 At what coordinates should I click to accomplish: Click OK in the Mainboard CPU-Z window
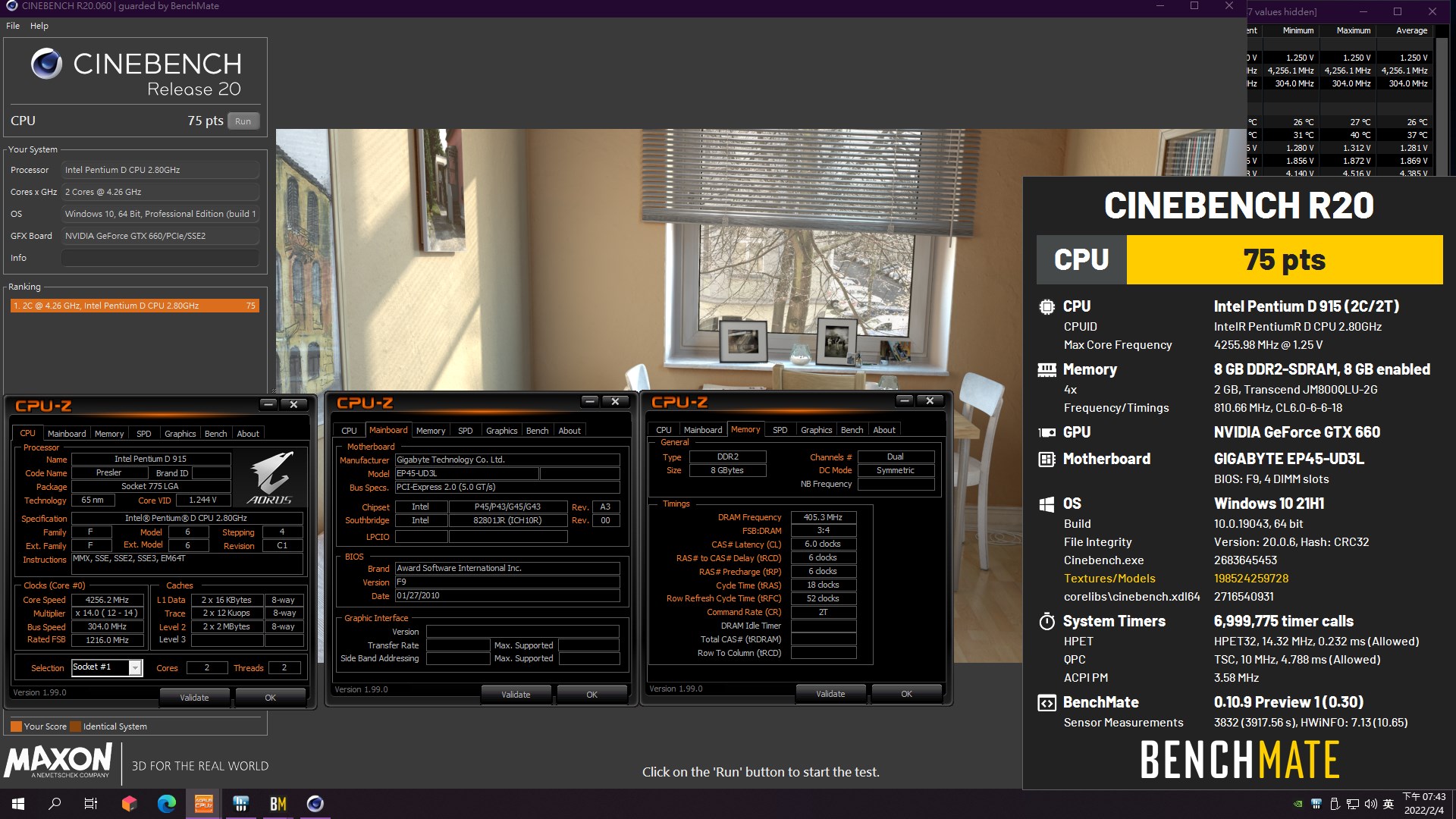[x=592, y=695]
